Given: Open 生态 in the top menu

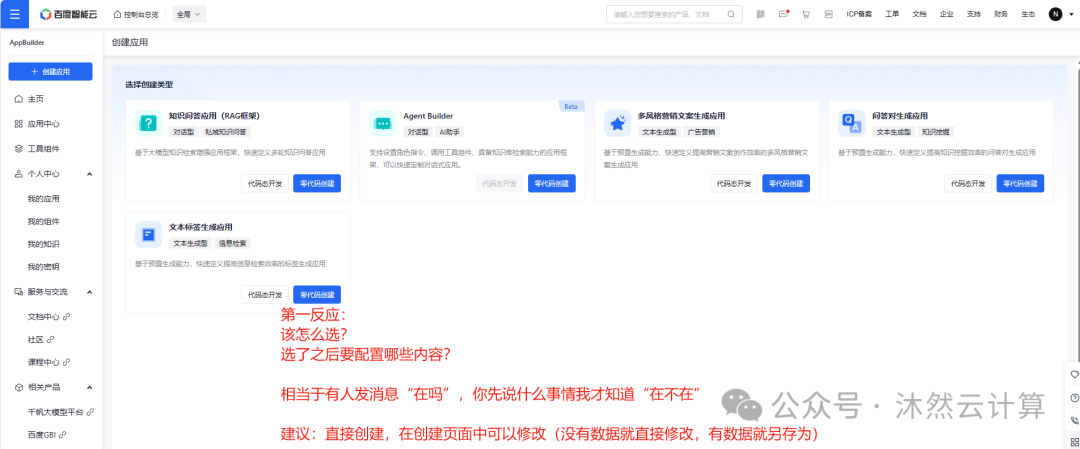Looking at the screenshot, I should 1028,14.
